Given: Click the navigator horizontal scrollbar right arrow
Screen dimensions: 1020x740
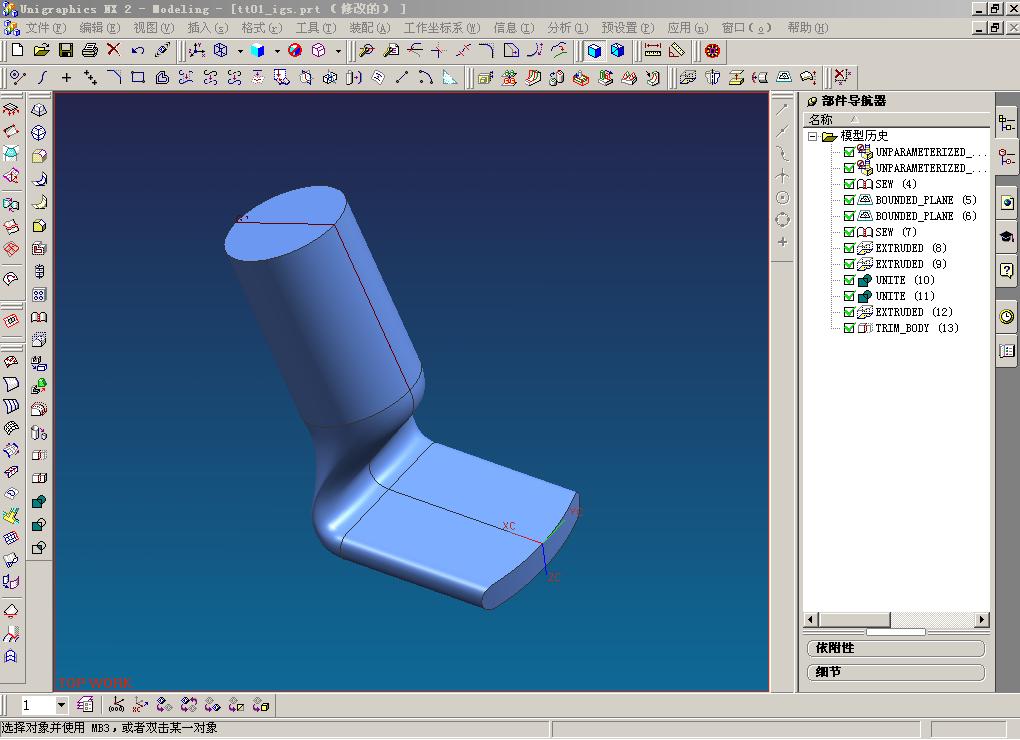Looking at the screenshot, I should pos(982,620).
